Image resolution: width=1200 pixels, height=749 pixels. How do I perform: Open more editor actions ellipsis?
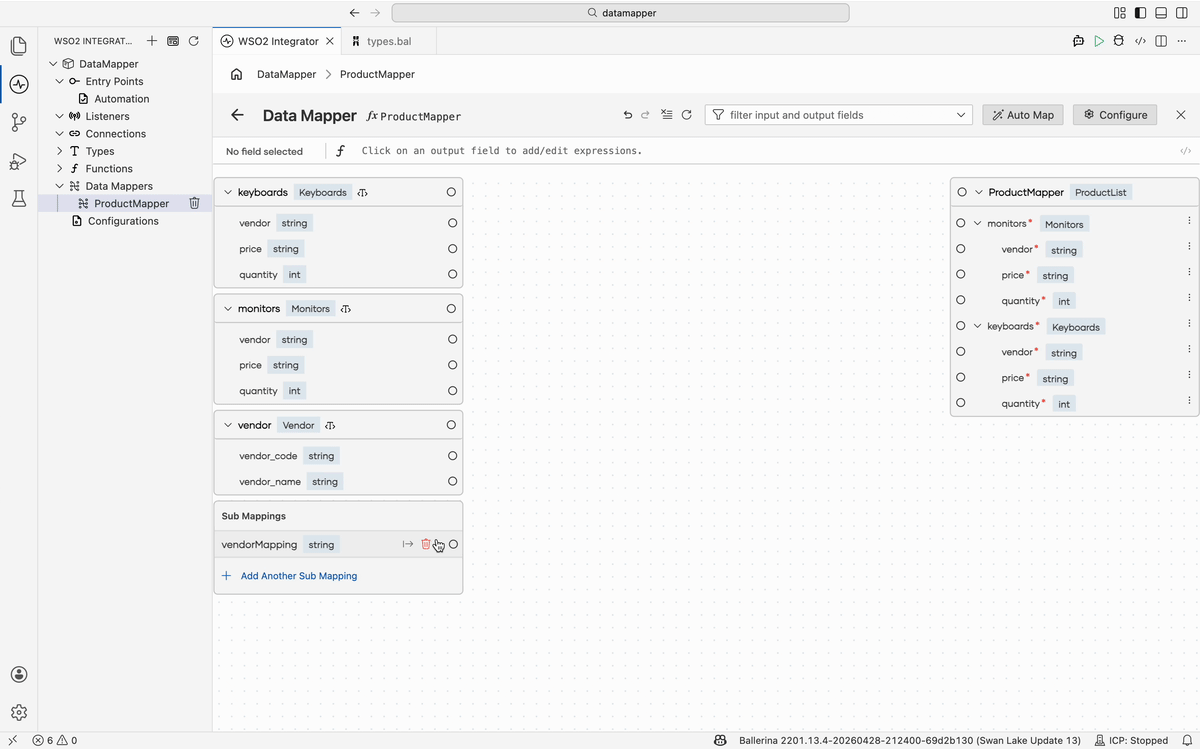click(1182, 41)
